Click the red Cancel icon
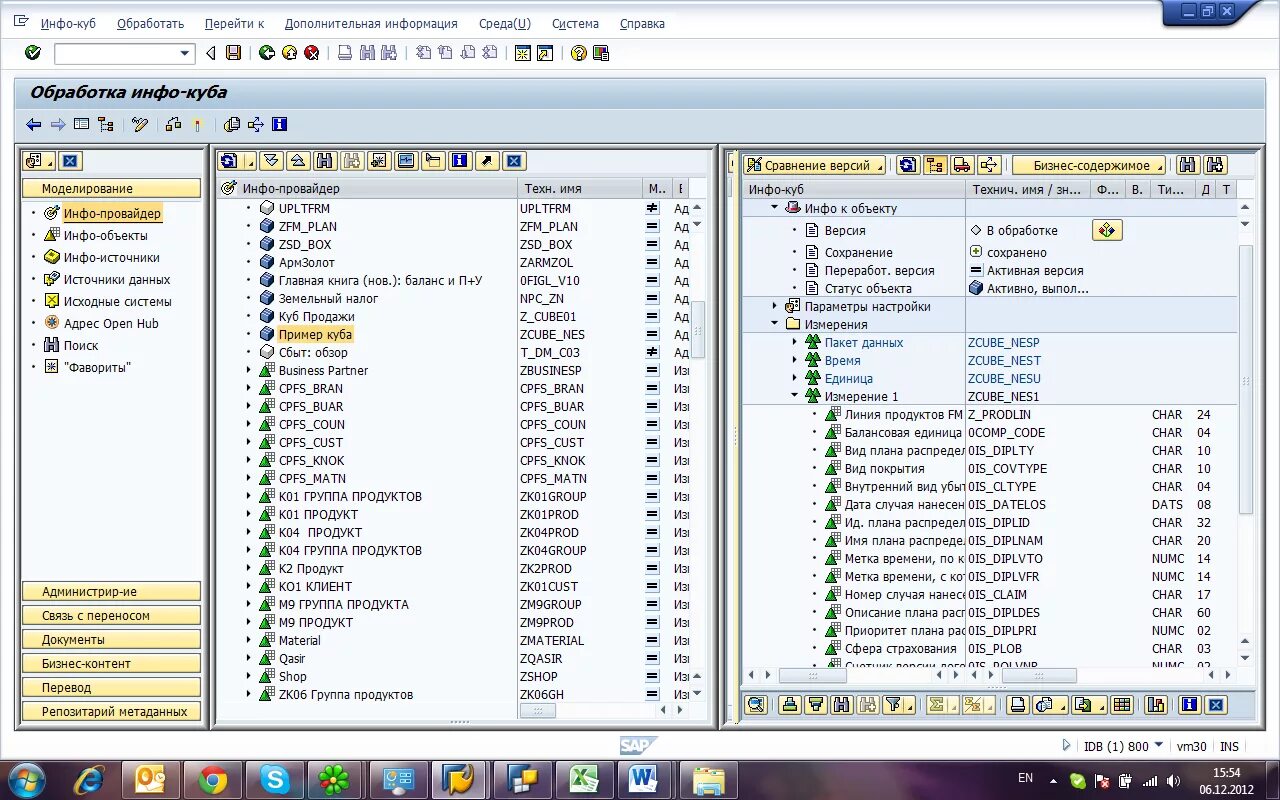Viewport: 1280px width, 800px height. coord(312,53)
